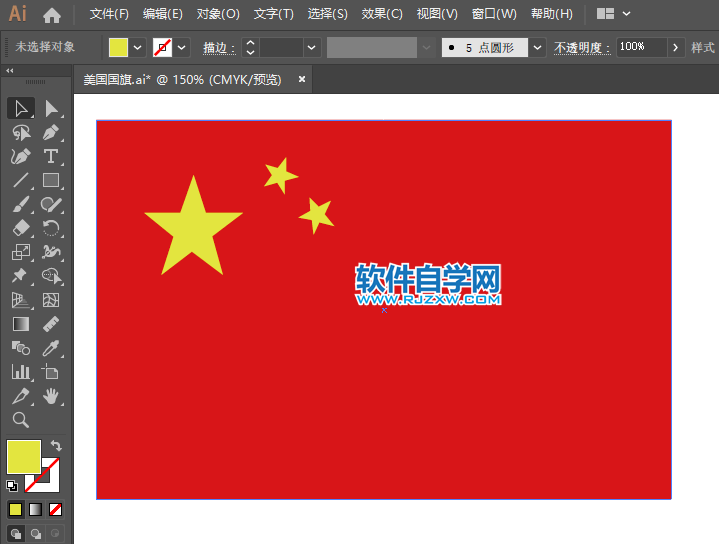Set paint mode to None

click(x=55, y=509)
